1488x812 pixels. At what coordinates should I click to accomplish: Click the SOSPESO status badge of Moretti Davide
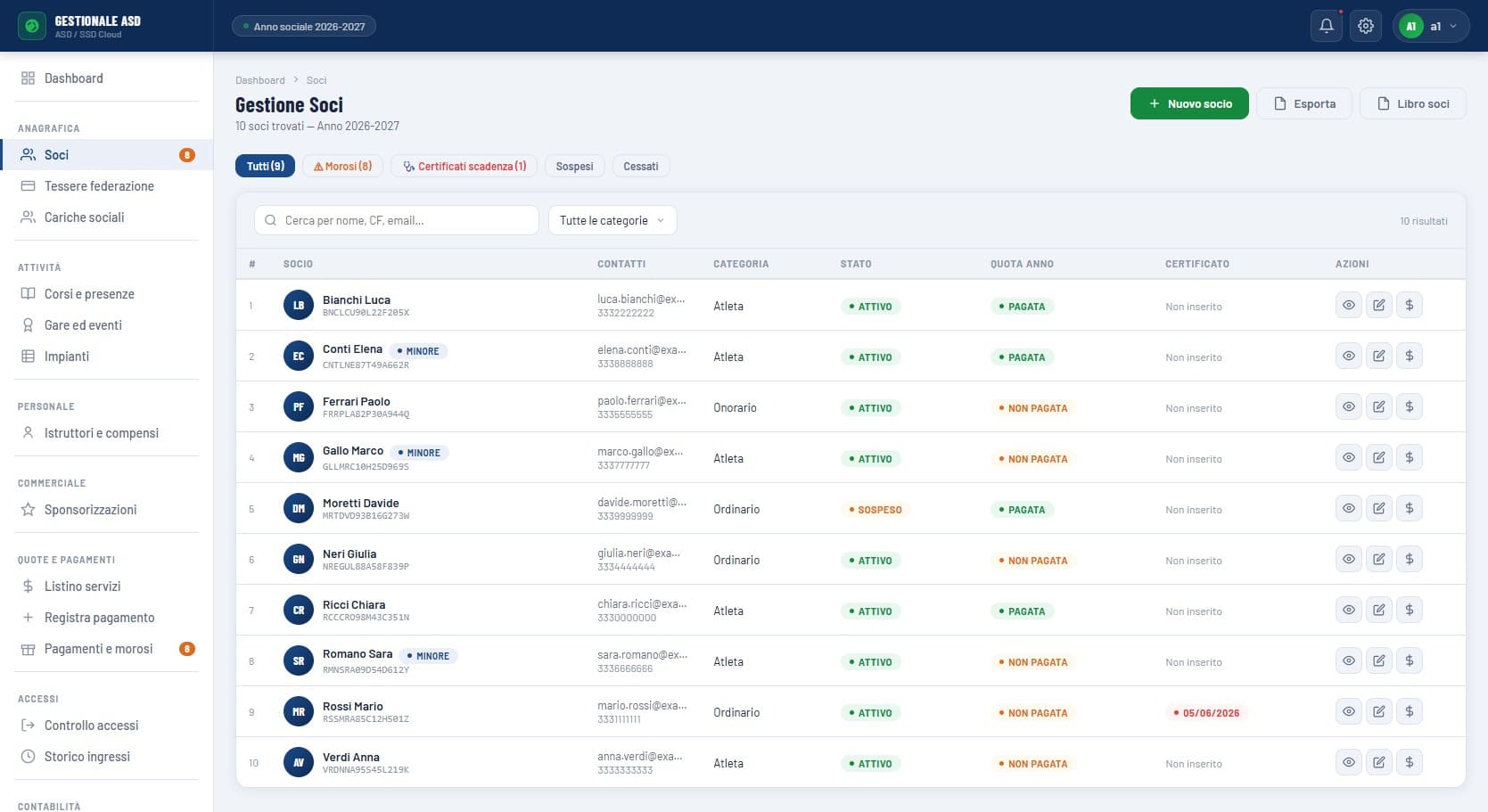click(875, 510)
